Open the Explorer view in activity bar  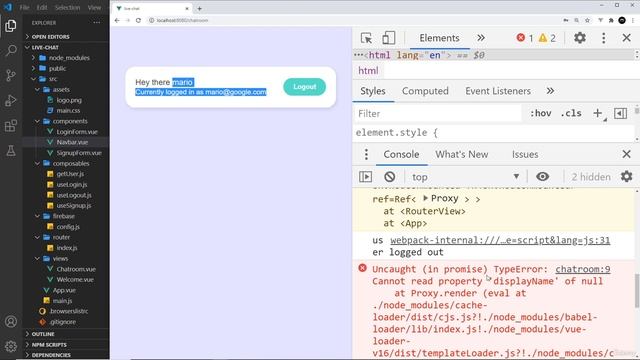tap(11, 26)
